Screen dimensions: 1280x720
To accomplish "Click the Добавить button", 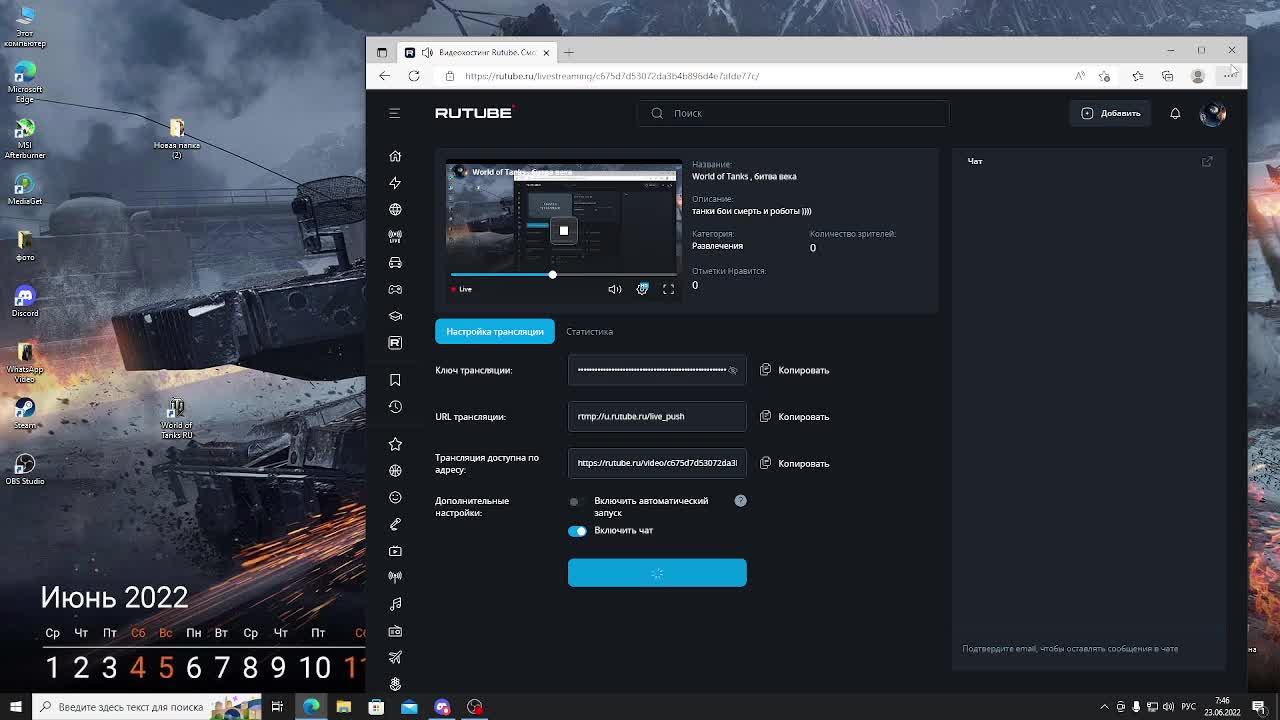I will click(1110, 113).
